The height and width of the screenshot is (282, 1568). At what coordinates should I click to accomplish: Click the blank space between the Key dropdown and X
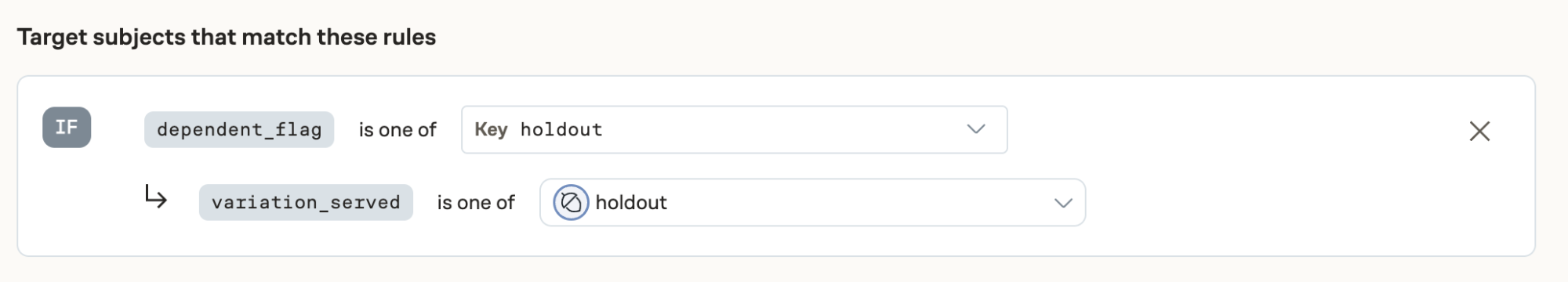click(1235, 130)
